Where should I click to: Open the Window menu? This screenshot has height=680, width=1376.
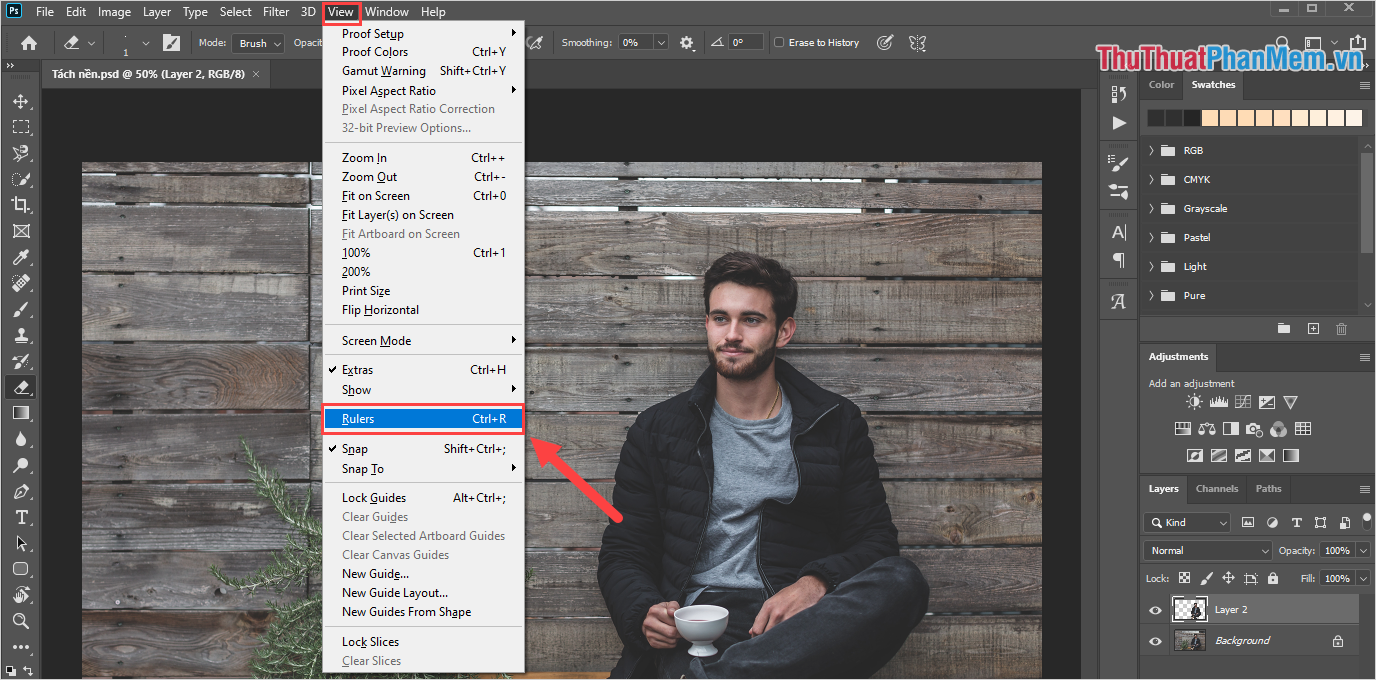pos(386,12)
